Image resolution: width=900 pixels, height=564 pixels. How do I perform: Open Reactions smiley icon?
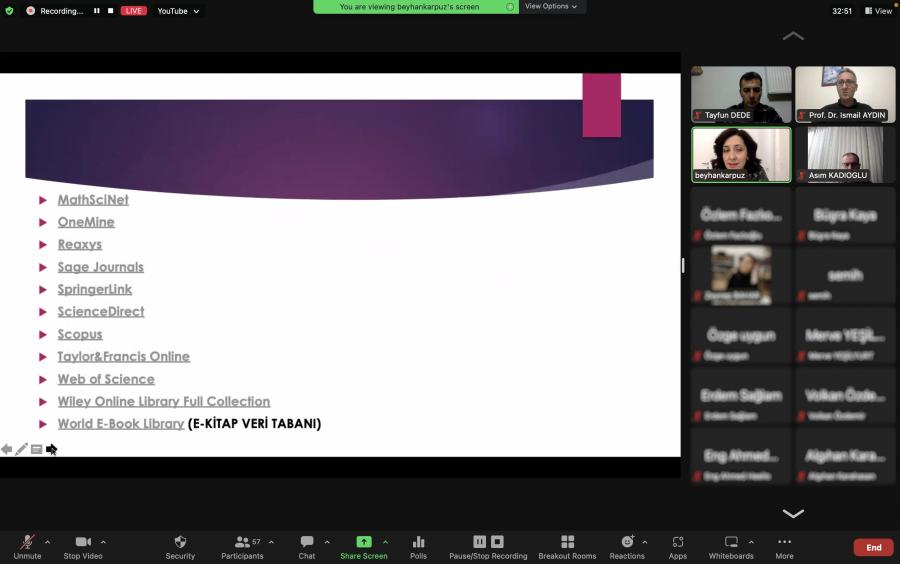(x=627, y=542)
